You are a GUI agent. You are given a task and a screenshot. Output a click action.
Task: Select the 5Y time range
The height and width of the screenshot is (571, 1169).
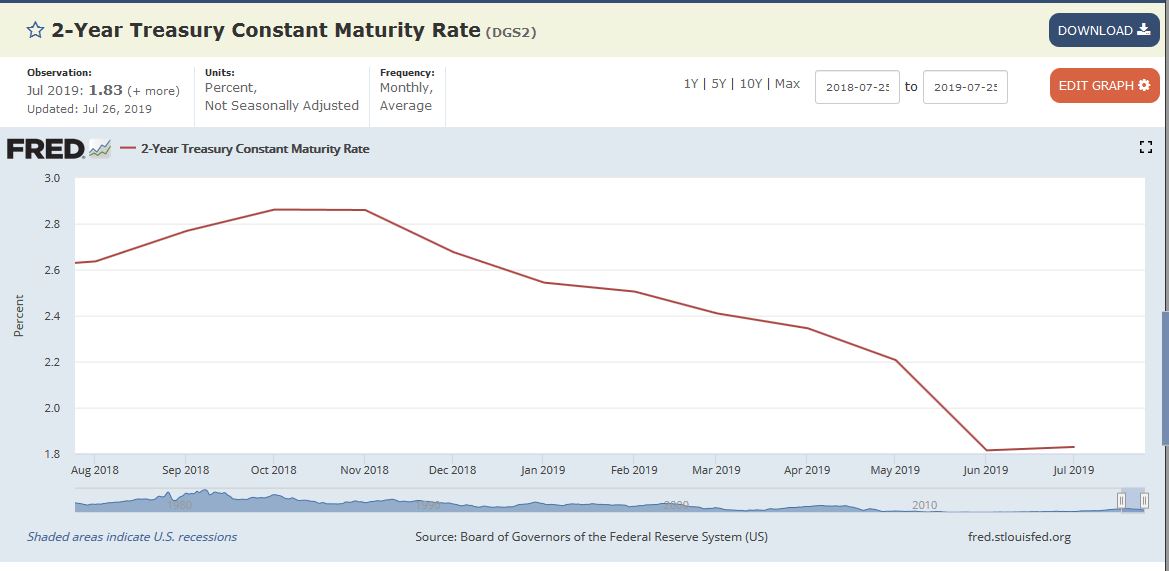pyautogui.click(x=718, y=84)
